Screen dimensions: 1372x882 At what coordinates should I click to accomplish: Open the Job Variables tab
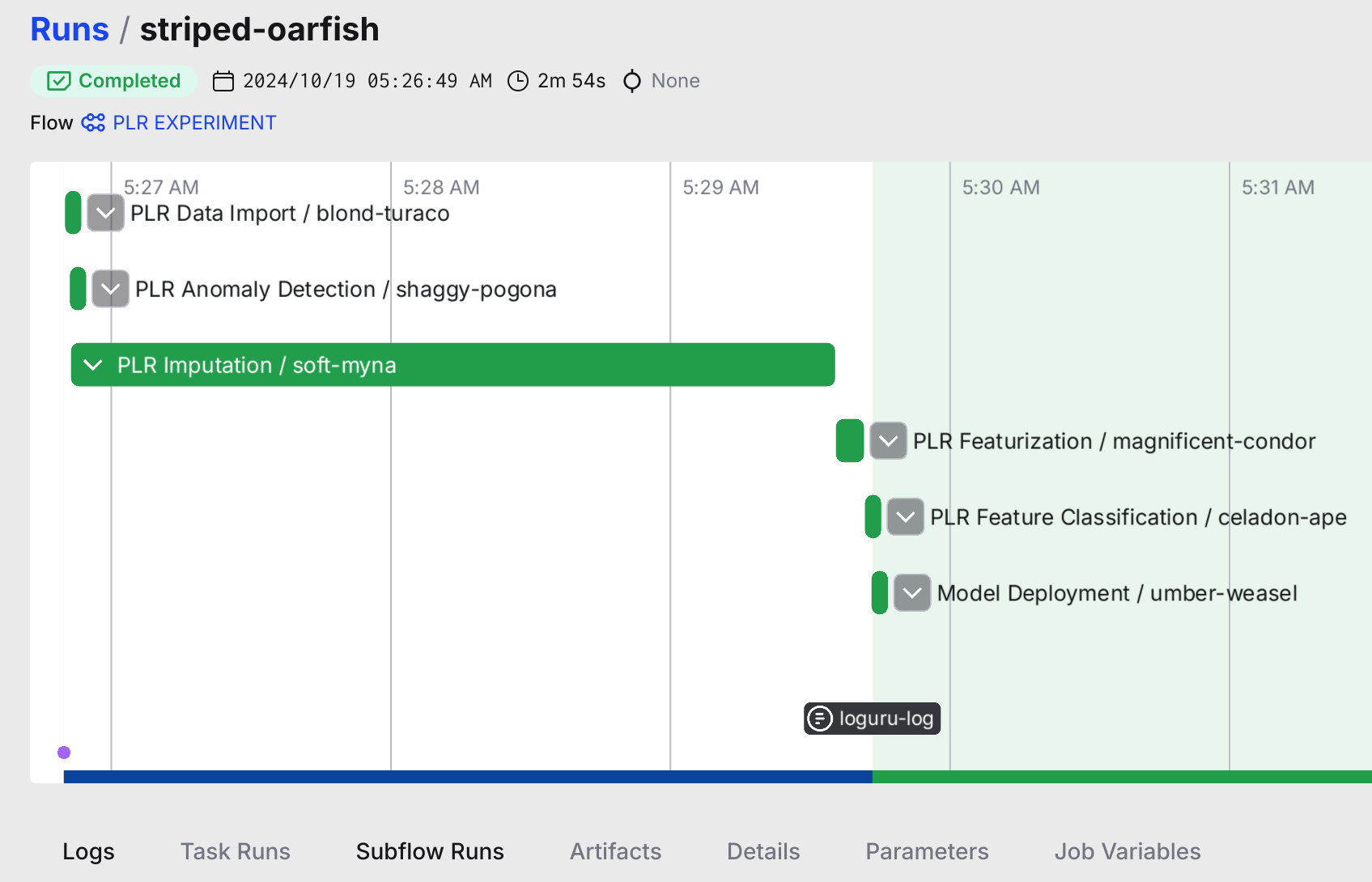[1127, 851]
